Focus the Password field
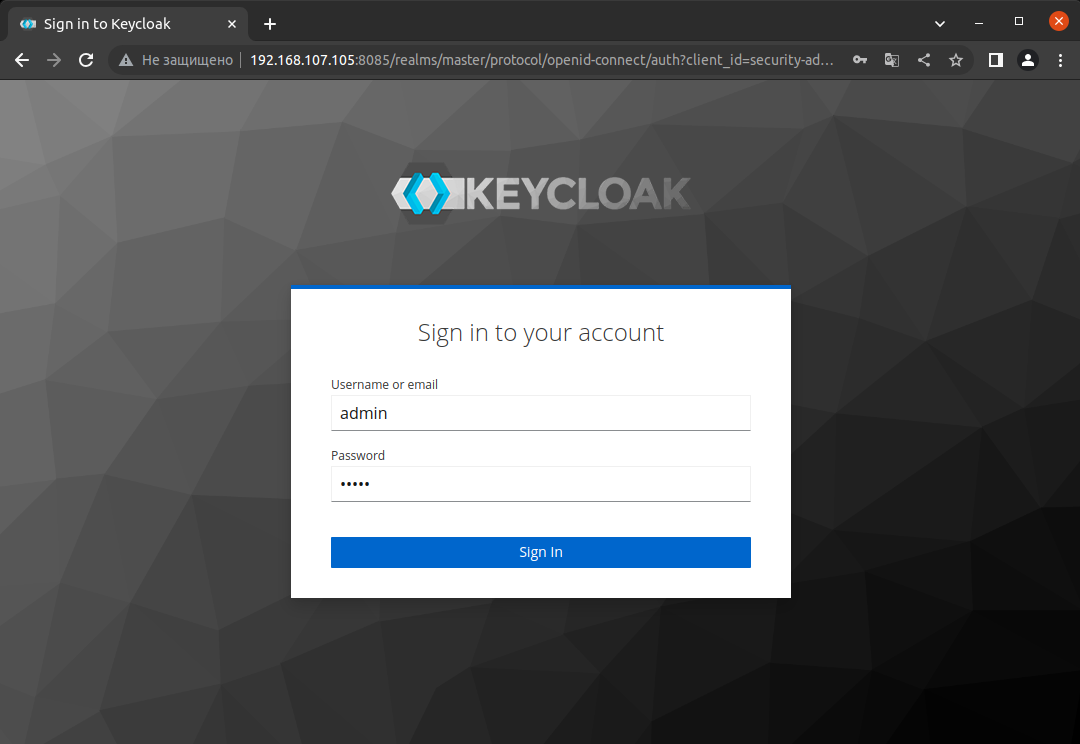This screenshot has height=744, width=1080. click(541, 484)
